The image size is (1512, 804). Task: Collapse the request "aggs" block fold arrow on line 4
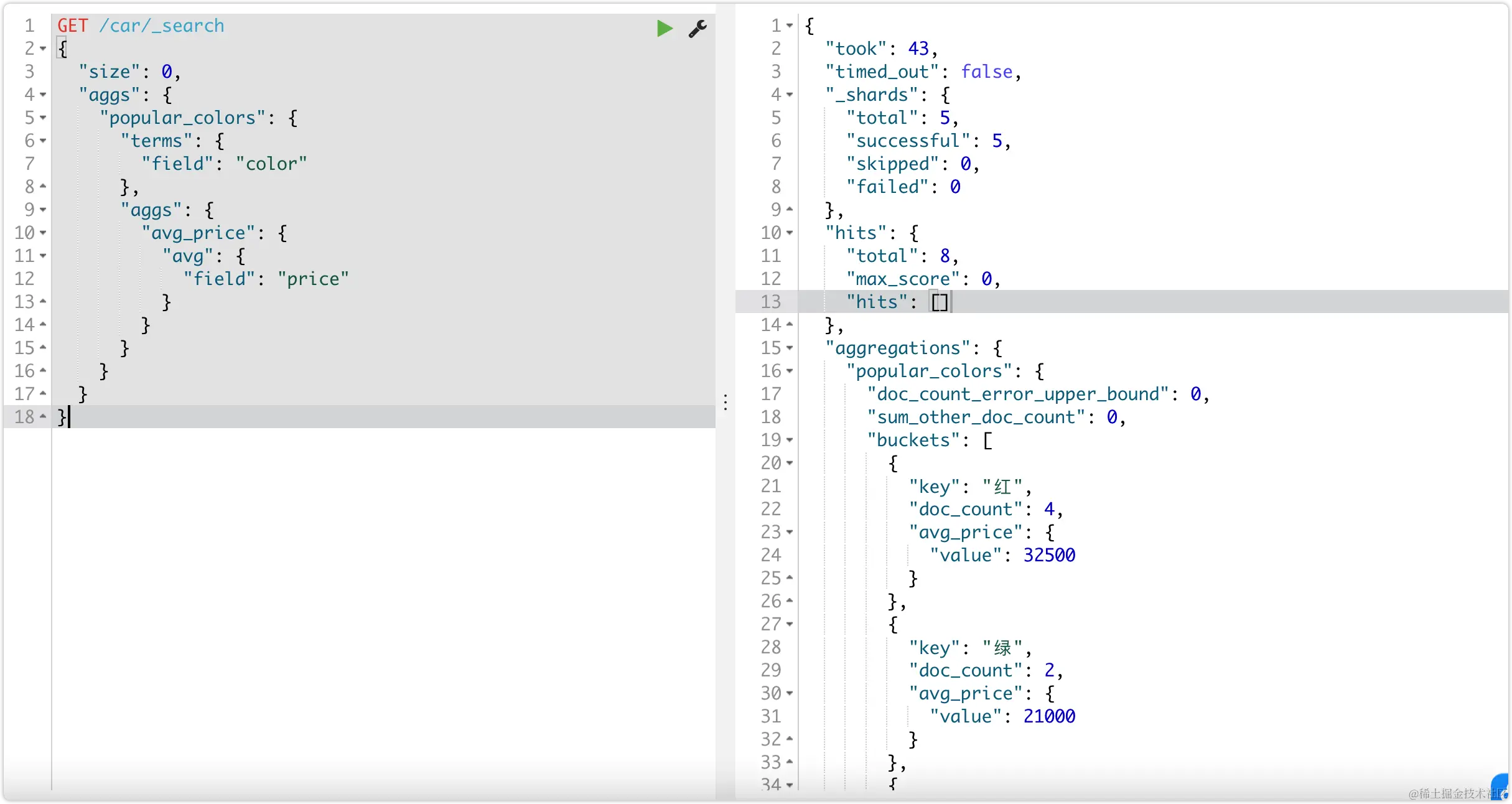point(43,95)
